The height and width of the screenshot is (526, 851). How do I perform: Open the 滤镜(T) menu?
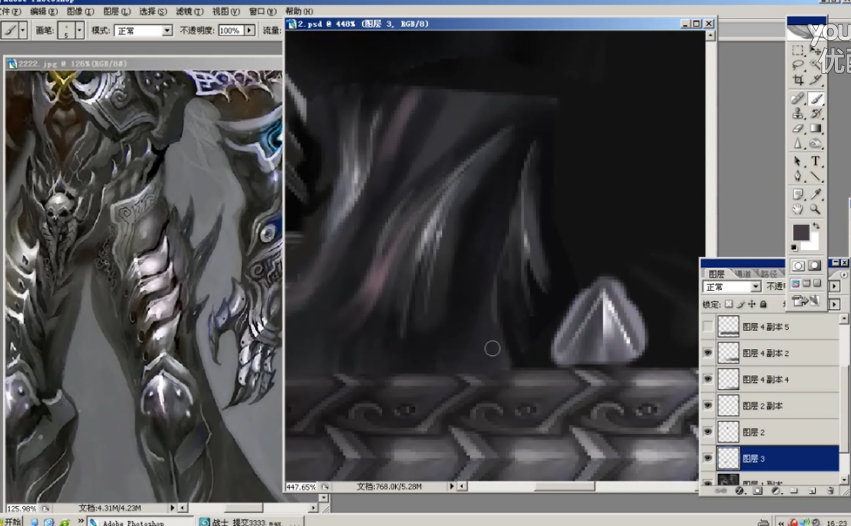[x=189, y=11]
